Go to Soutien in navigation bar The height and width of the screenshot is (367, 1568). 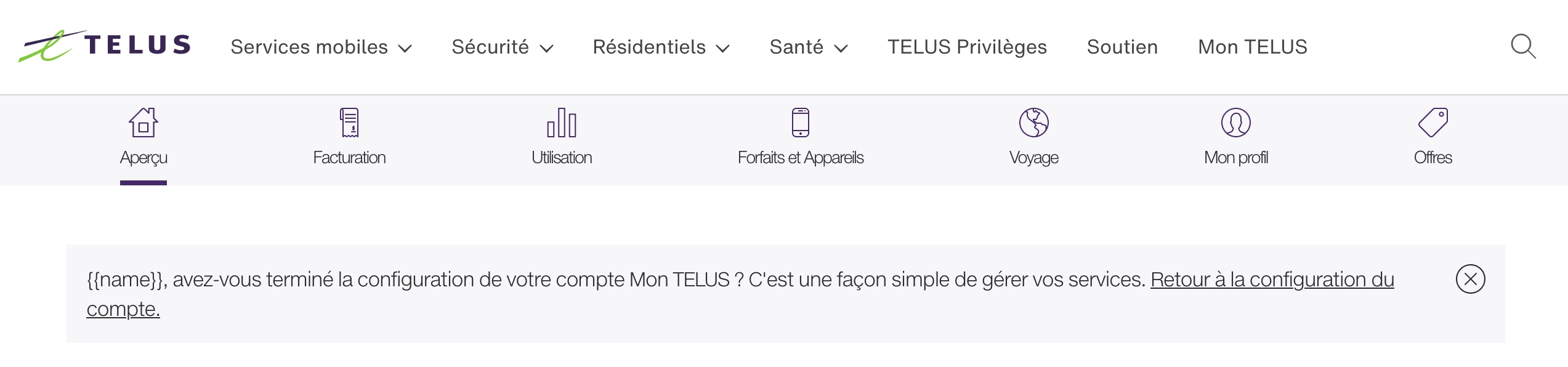point(1122,47)
